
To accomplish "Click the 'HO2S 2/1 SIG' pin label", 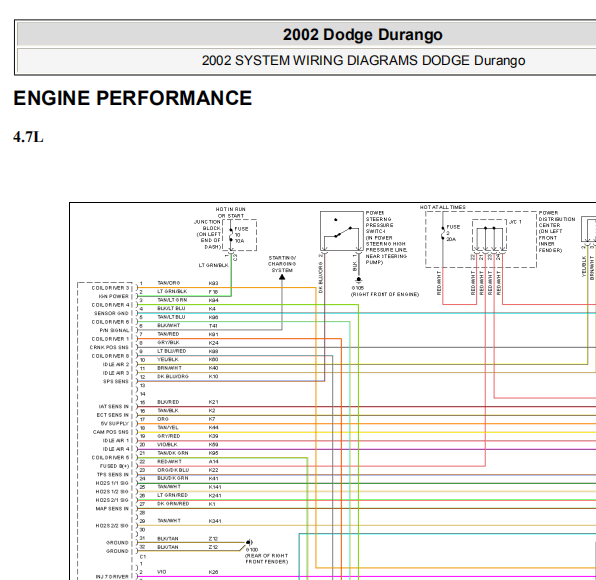I will coord(112,500).
